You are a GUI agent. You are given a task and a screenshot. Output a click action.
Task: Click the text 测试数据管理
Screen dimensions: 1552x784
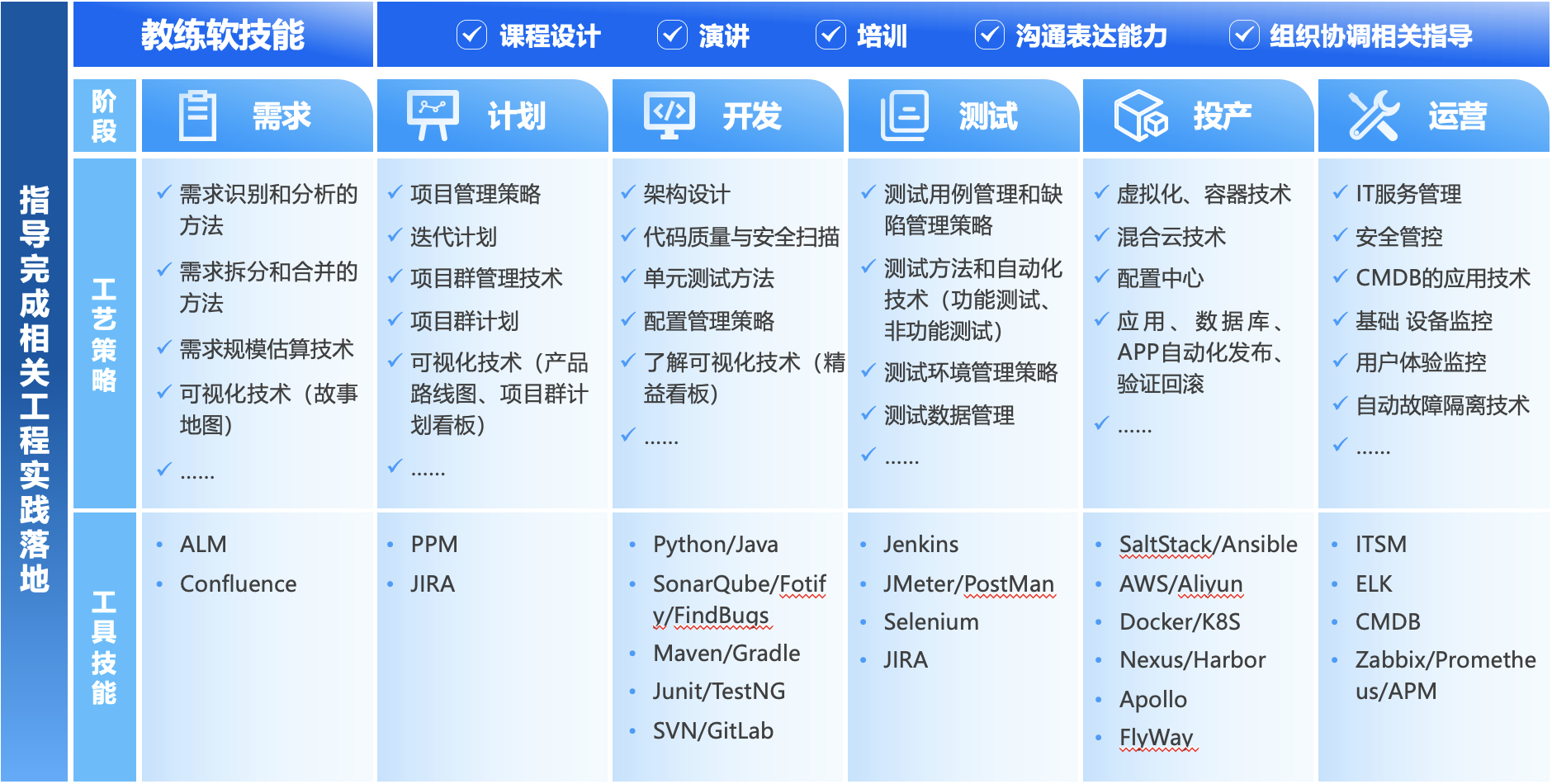pos(949,415)
